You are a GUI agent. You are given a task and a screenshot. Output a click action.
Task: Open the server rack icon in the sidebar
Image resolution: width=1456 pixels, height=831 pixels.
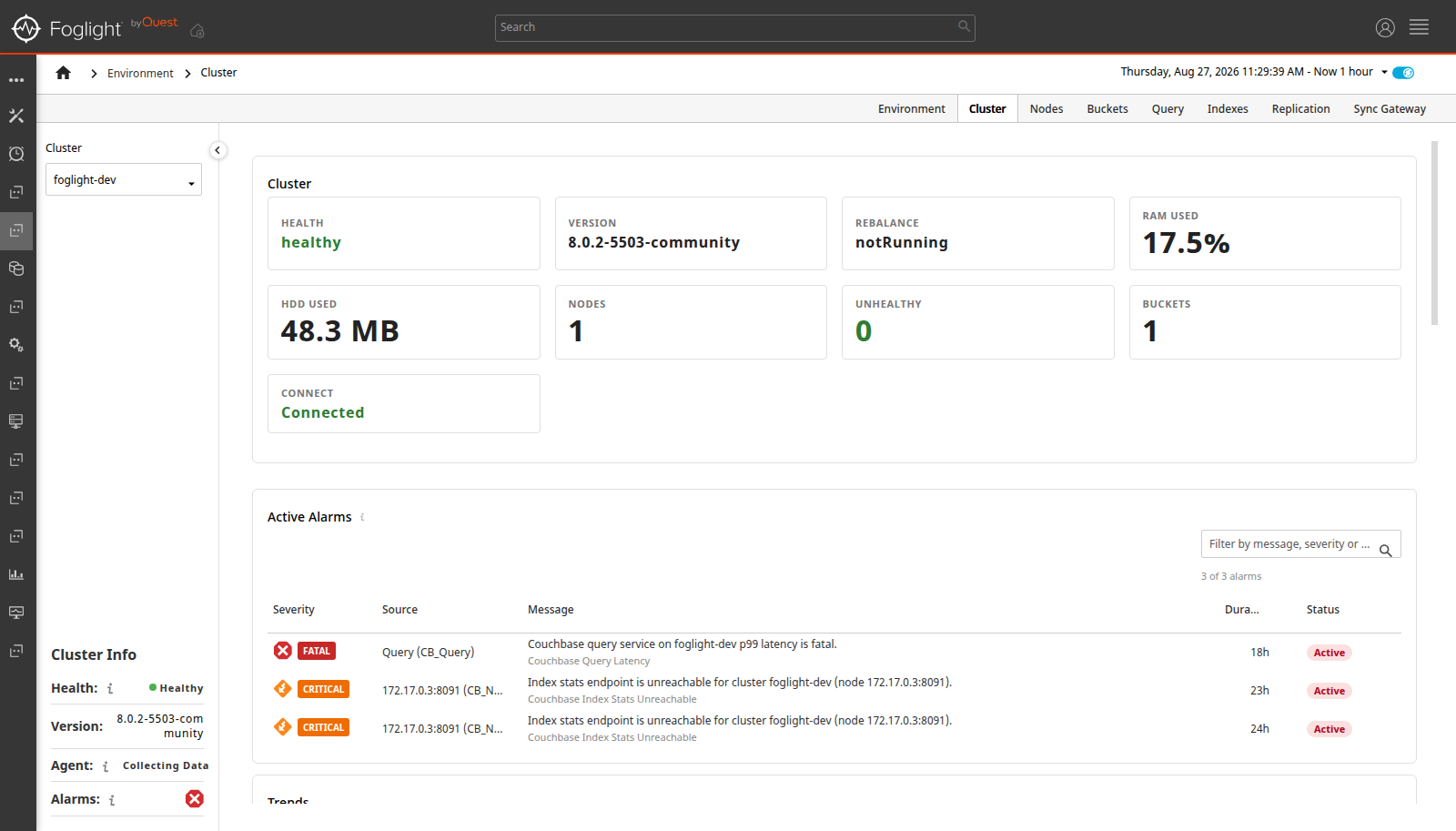pos(16,421)
